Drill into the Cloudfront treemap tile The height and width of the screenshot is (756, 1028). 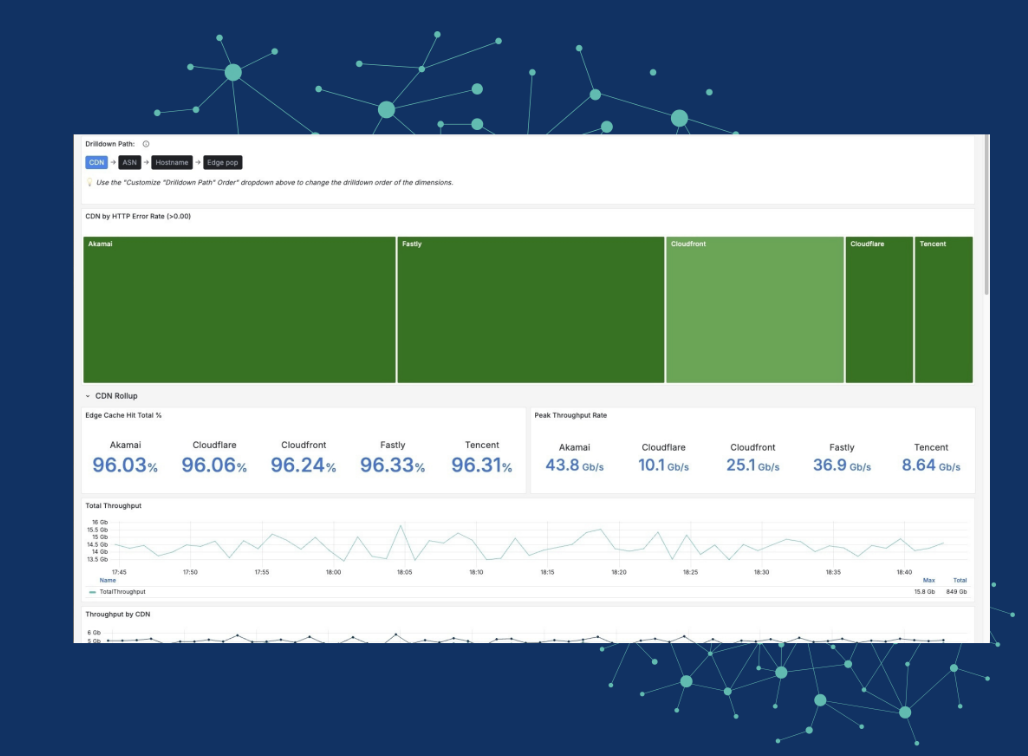click(755, 310)
